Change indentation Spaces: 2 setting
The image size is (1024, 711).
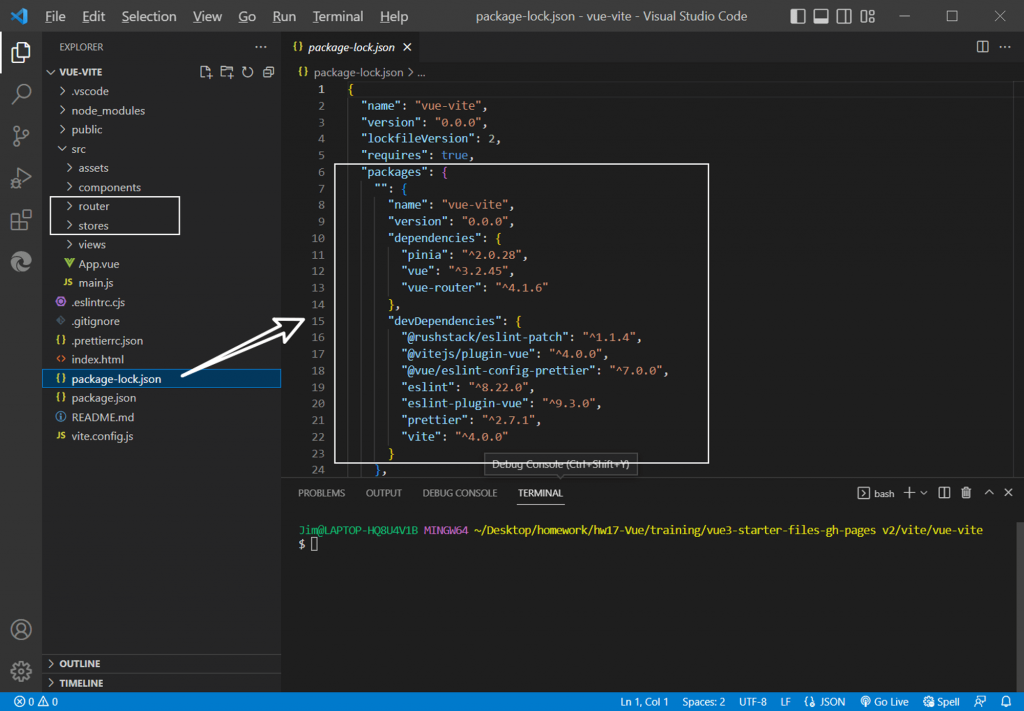(703, 702)
